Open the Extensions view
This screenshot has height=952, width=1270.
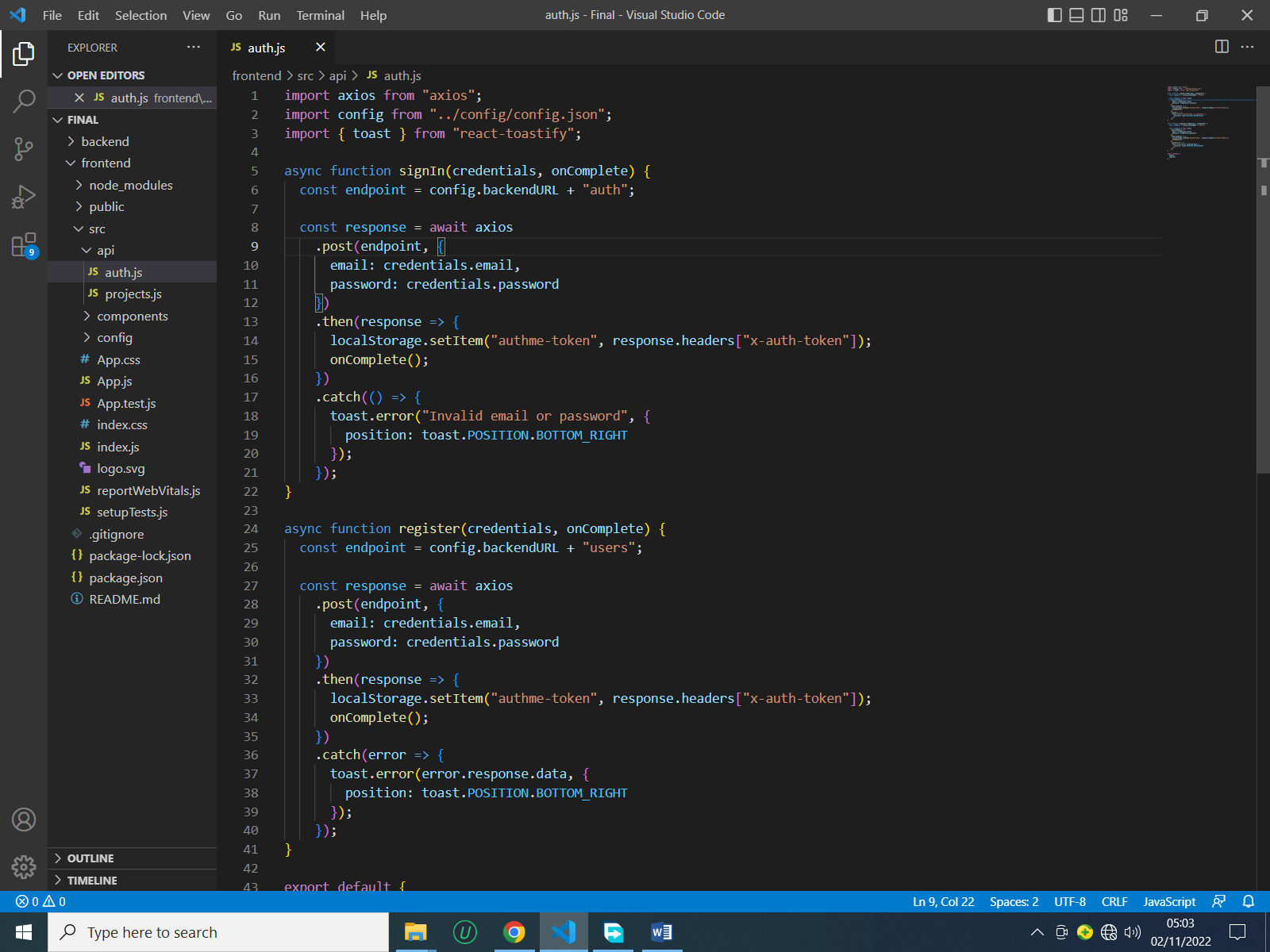24,245
